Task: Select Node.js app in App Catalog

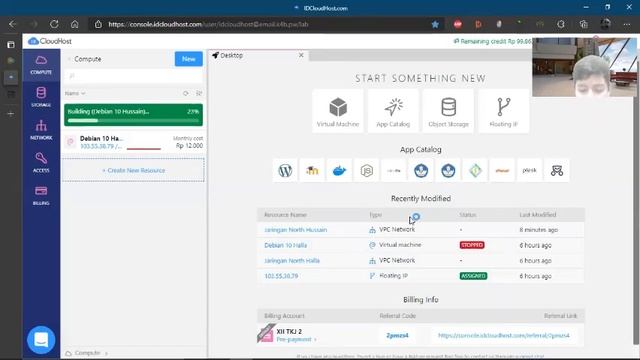Action: tap(367, 170)
